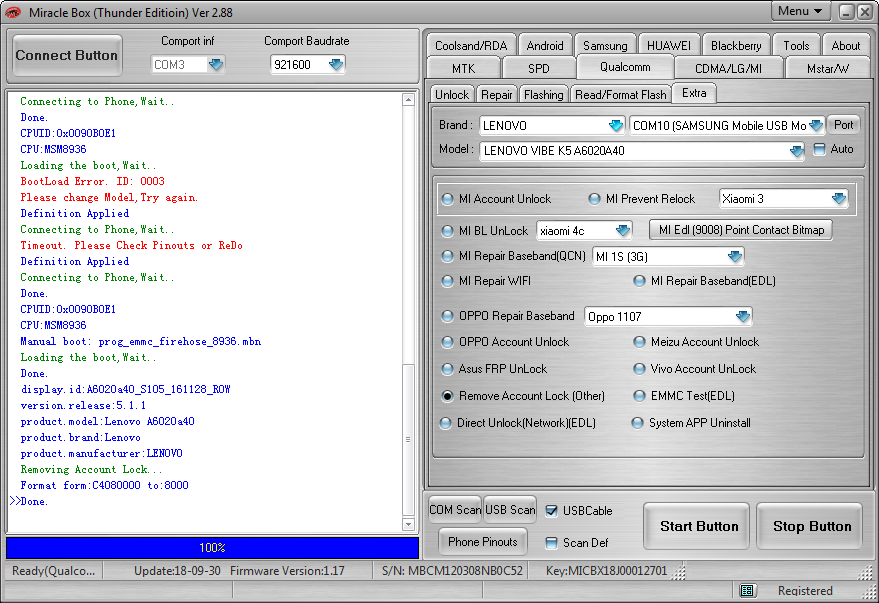Click the Miracle Box eye logo icon
This screenshot has height=603, width=879.
pos(13,12)
